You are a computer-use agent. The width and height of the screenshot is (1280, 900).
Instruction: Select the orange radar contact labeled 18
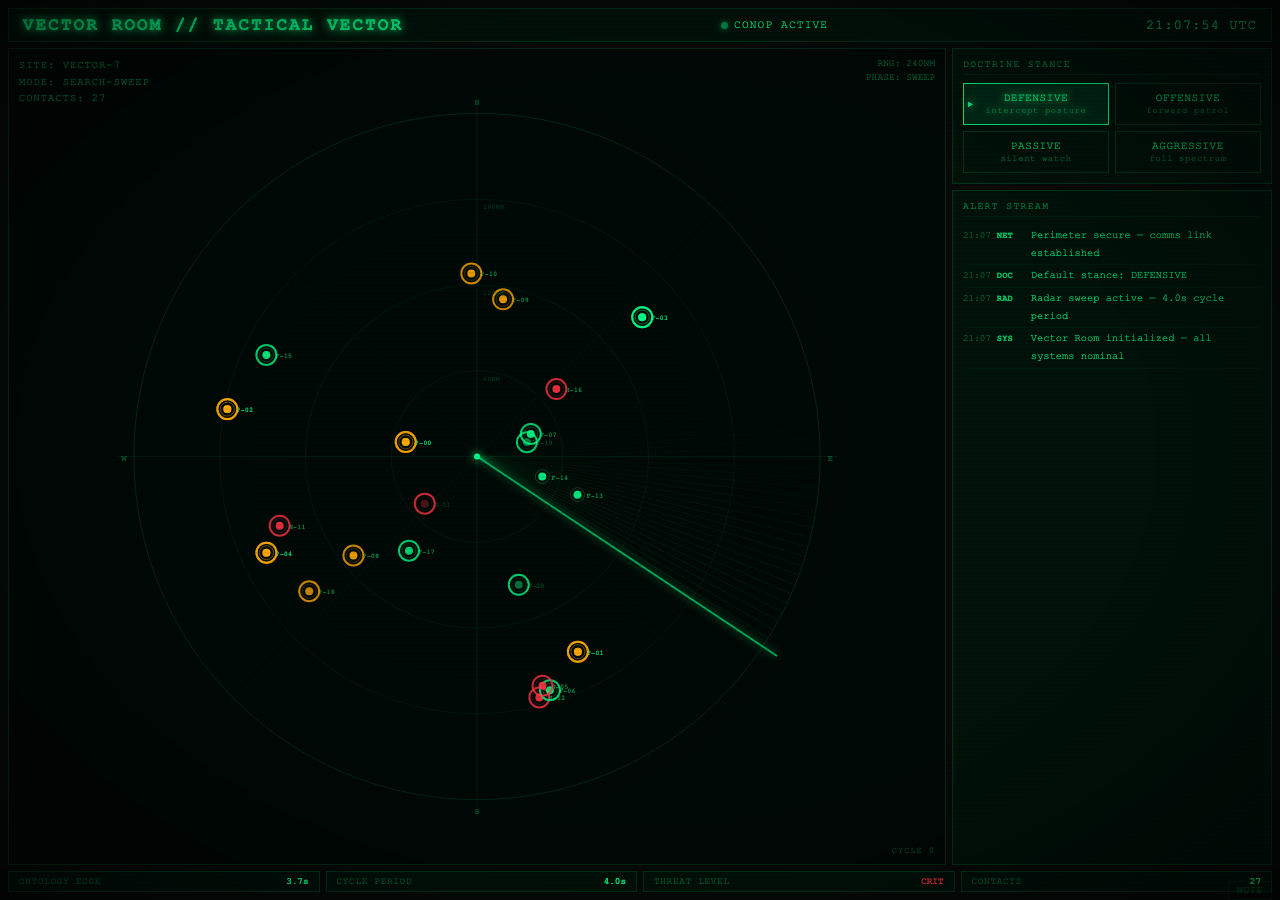click(x=309, y=591)
